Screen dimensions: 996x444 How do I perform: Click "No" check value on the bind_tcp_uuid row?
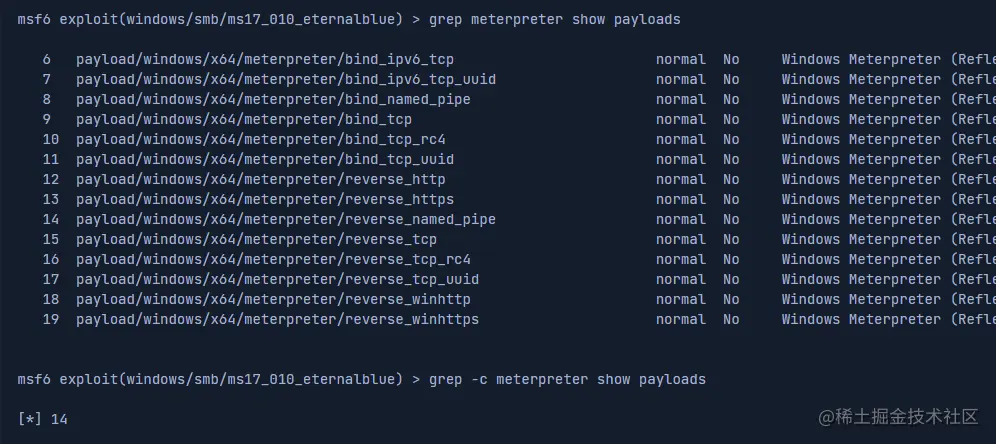pos(731,159)
